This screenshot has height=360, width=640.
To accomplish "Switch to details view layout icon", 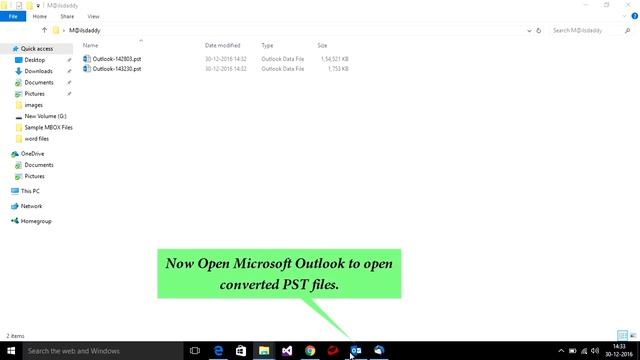I will (x=622, y=336).
